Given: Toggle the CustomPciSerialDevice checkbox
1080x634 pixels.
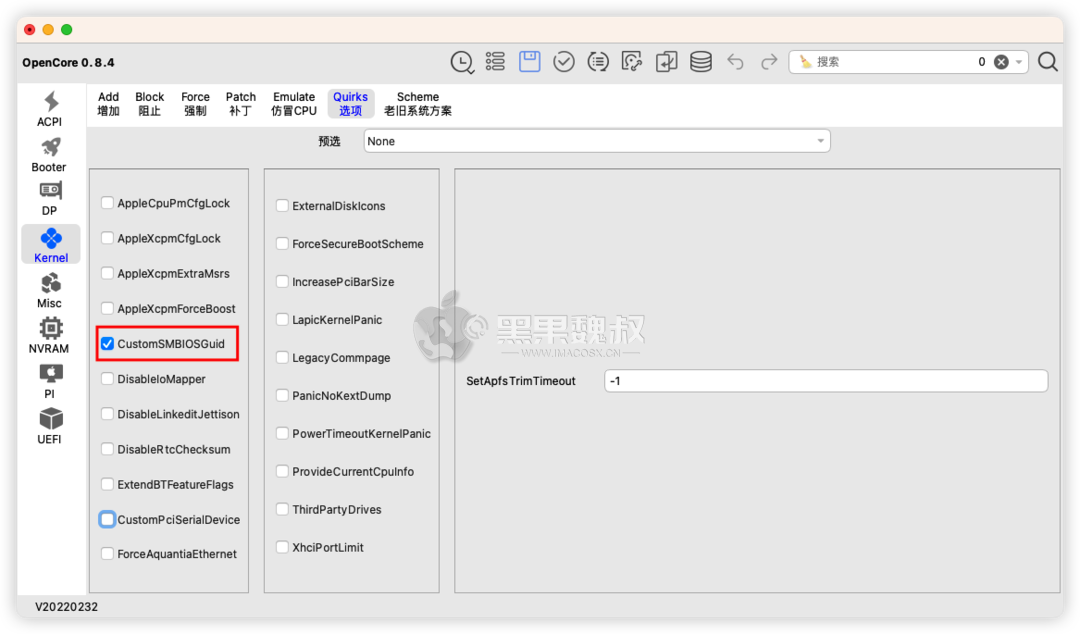Looking at the screenshot, I should [x=107, y=519].
